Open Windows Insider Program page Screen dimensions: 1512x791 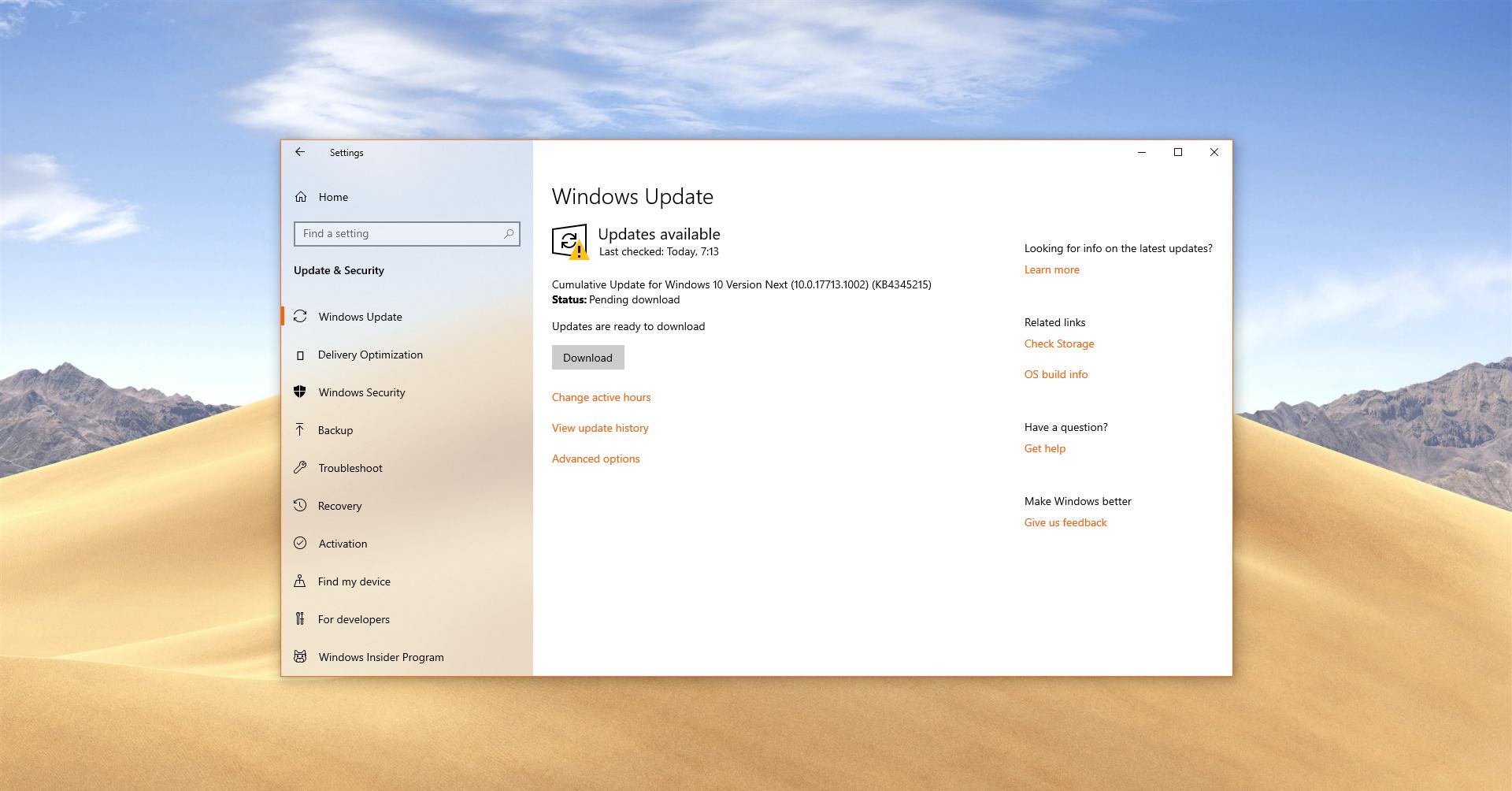point(407,657)
